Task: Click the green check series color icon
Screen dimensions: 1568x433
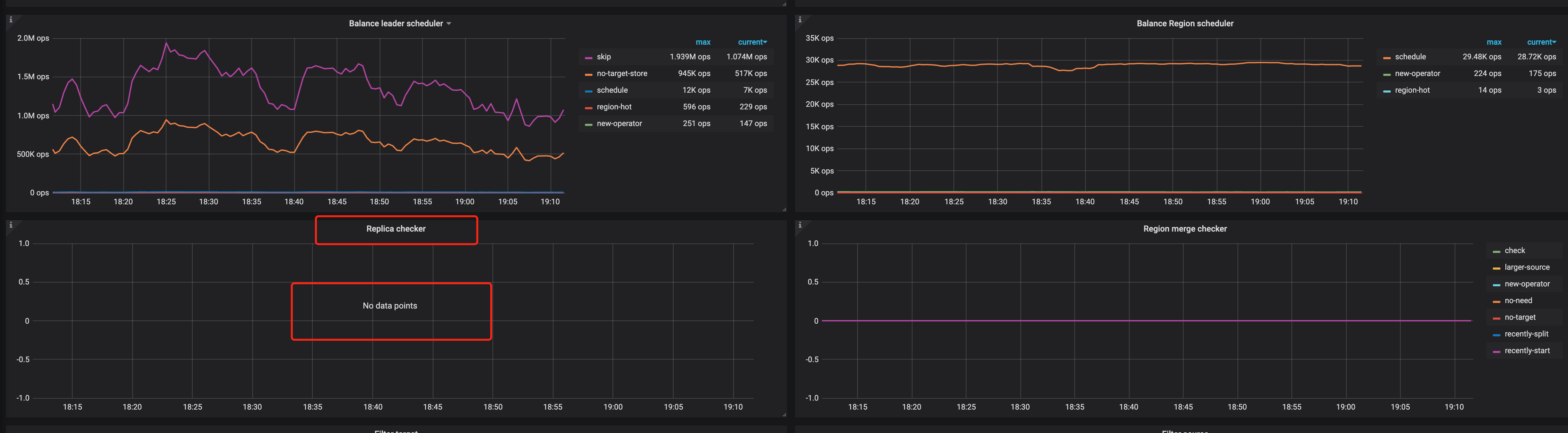Action: click(1496, 251)
